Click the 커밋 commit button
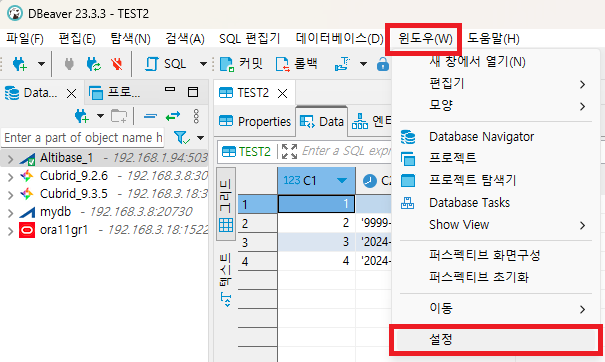Screen dimensions: 605x362 pyautogui.click(x=242, y=64)
